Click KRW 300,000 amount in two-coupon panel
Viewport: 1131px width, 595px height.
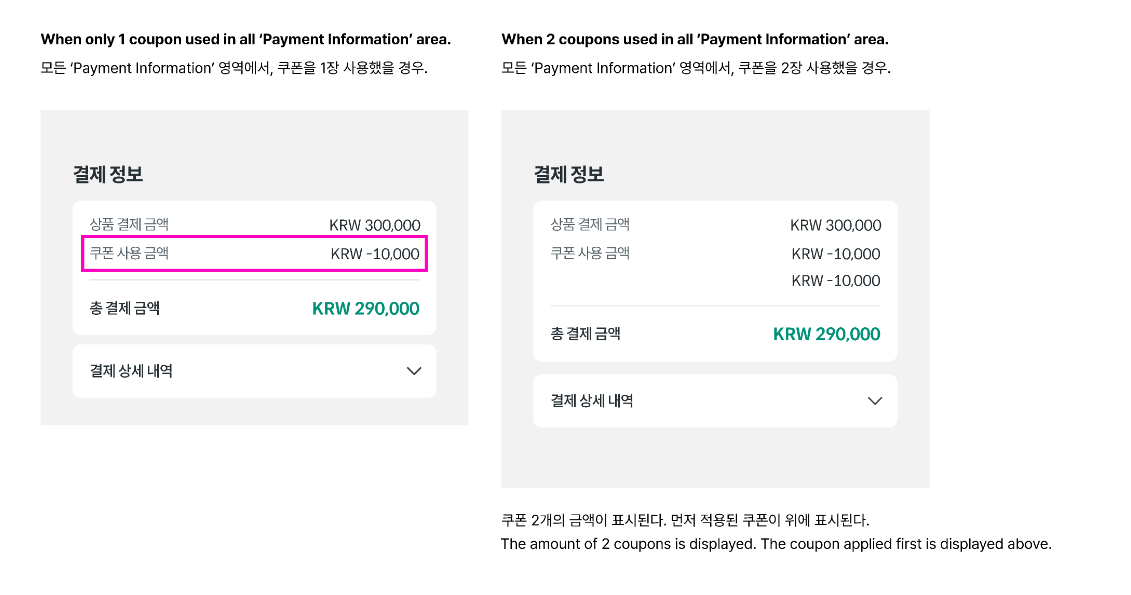click(836, 226)
